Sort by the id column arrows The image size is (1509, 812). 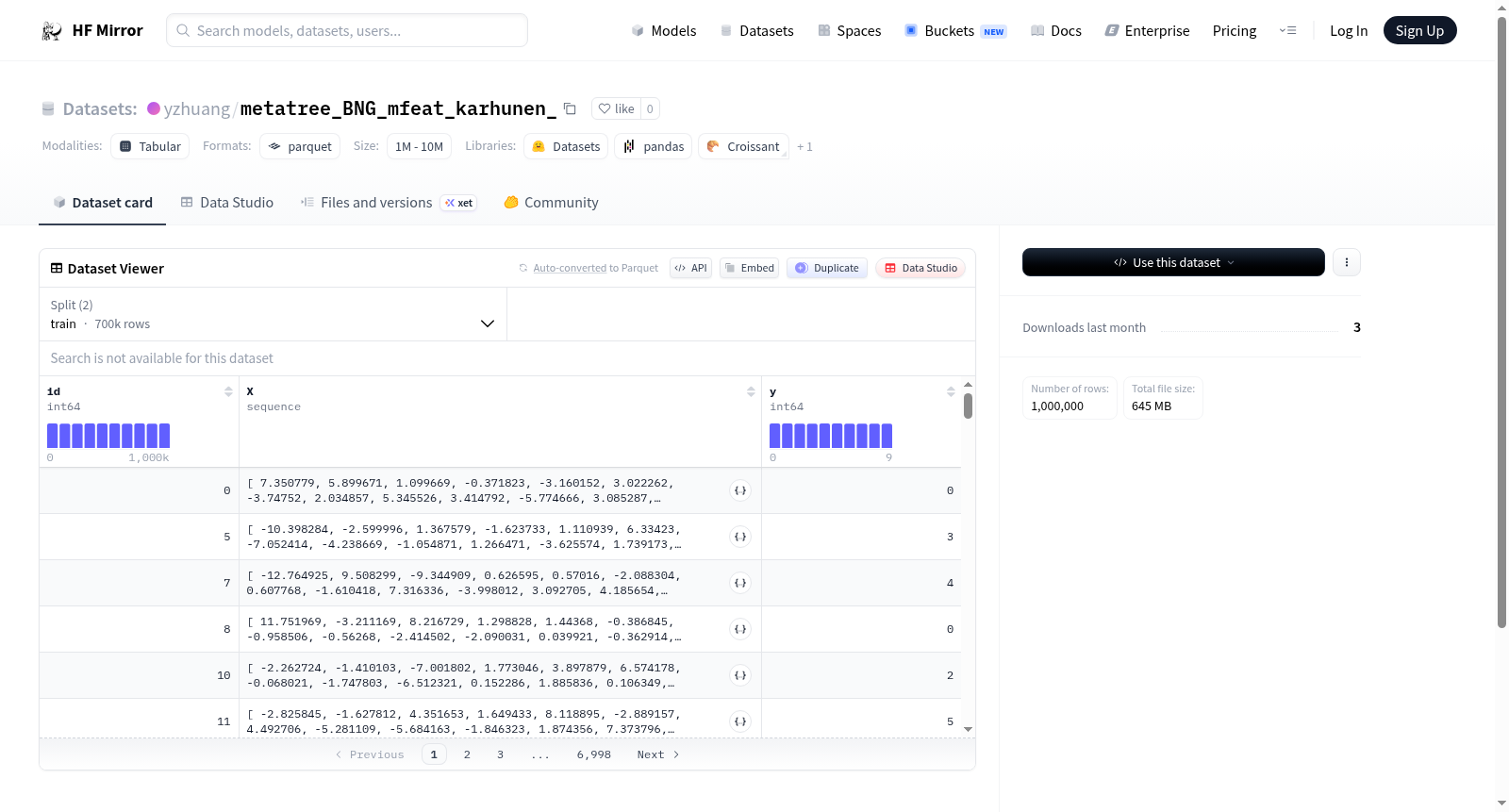[228, 391]
